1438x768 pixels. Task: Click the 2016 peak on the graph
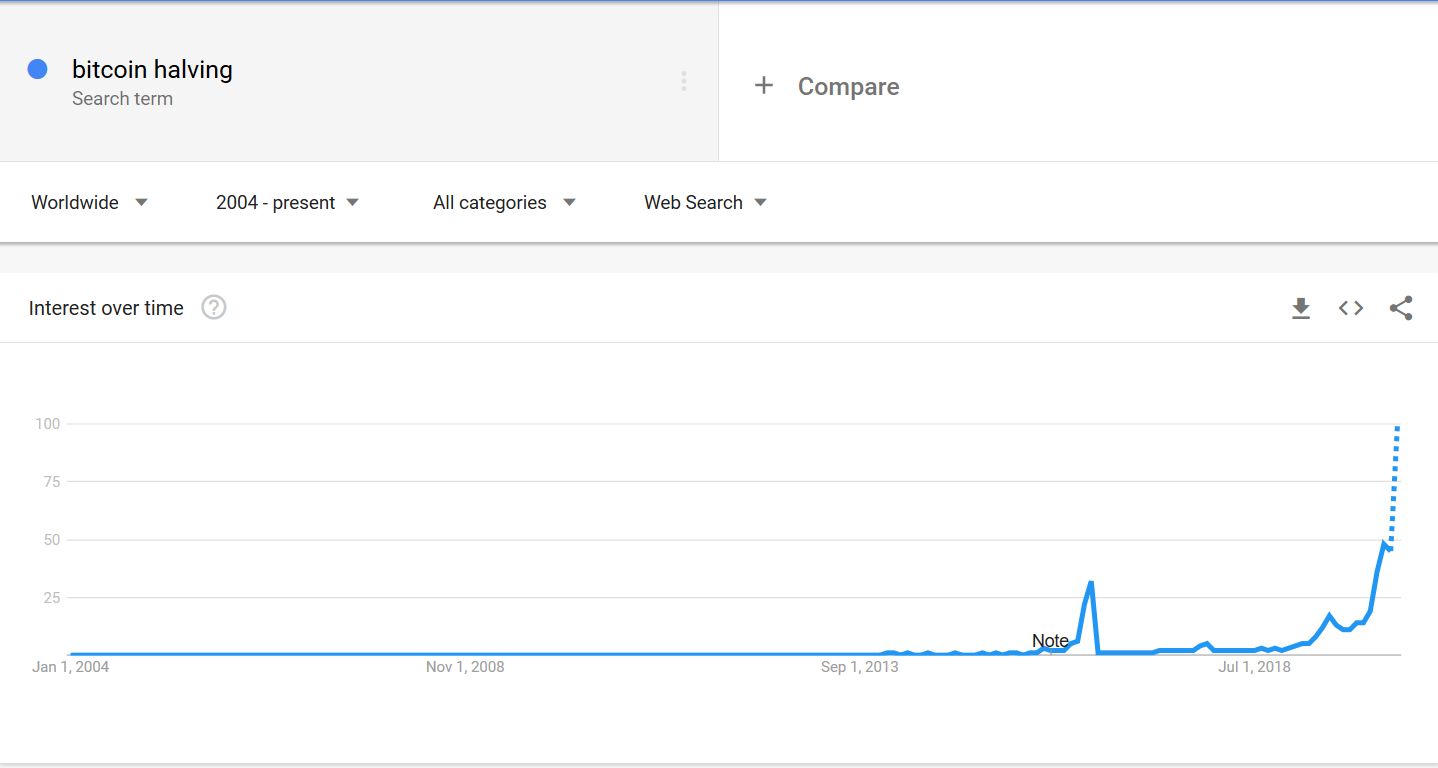(1090, 582)
